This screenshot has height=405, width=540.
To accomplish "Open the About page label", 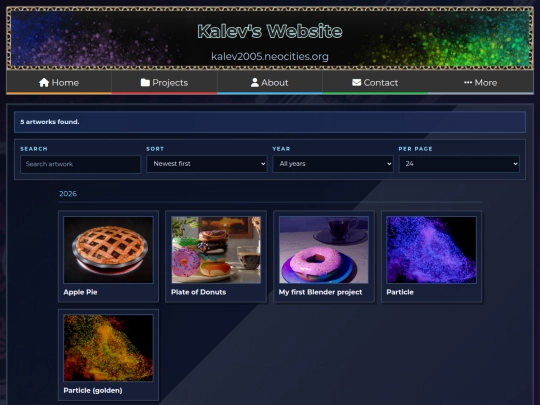I will [274, 83].
